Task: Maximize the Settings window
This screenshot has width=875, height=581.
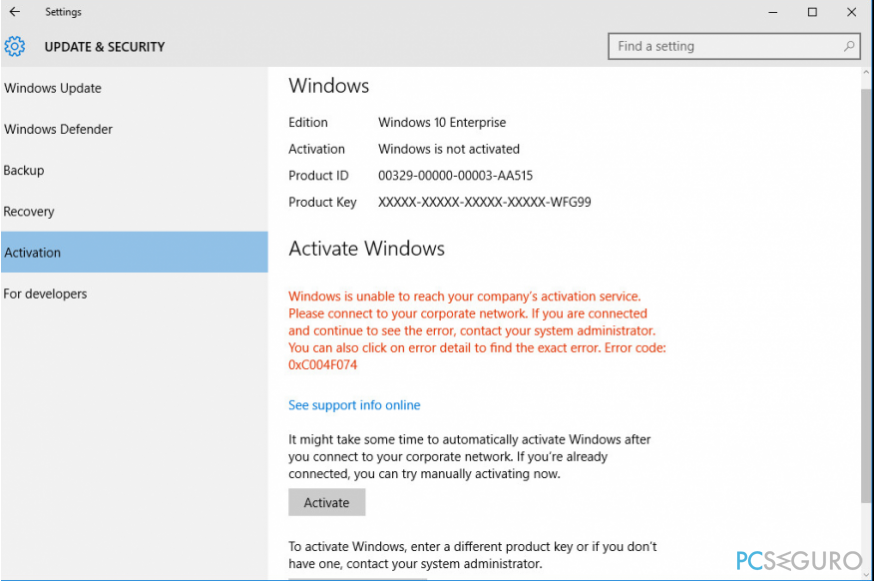Action: (x=812, y=12)
